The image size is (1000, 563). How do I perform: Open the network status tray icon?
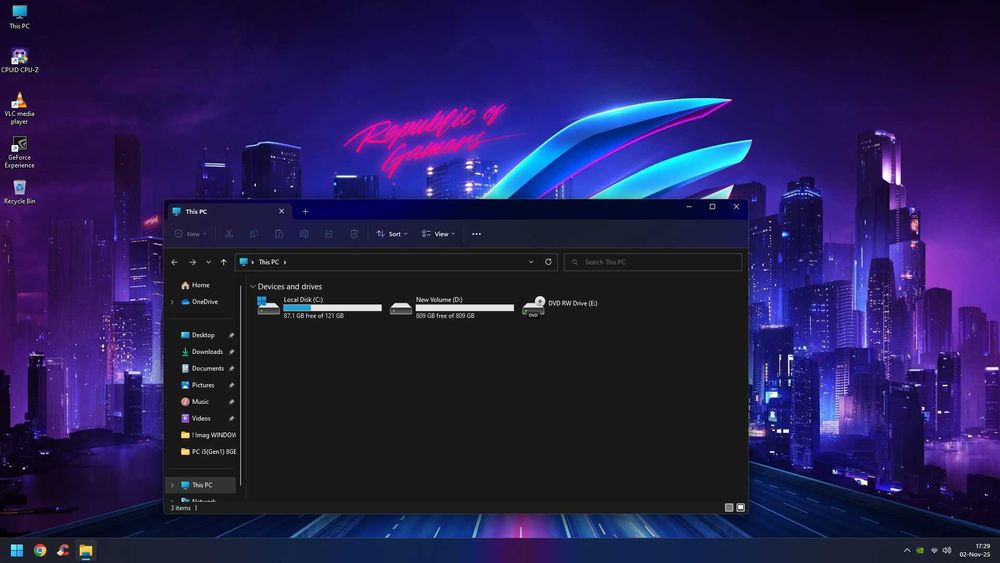click(934, 550)
